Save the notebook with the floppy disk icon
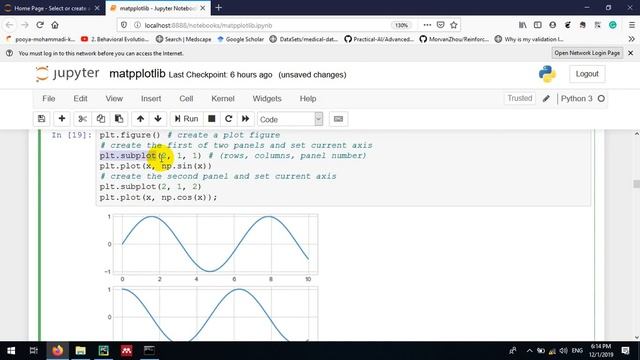640x360 pixels. 41,119
